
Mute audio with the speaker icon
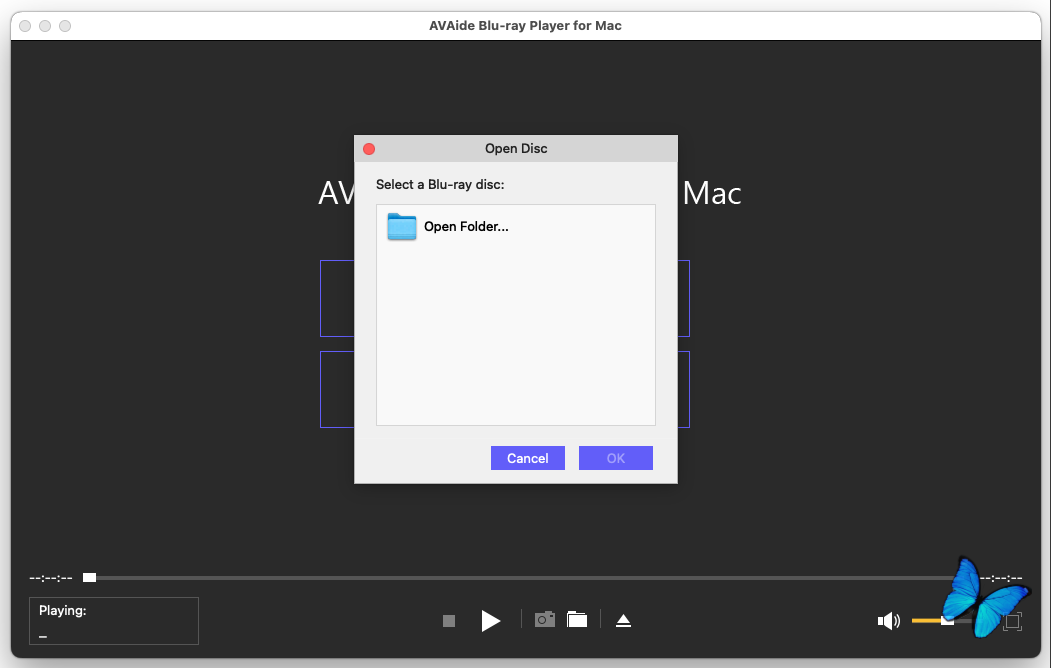click(x=887, y=621)
